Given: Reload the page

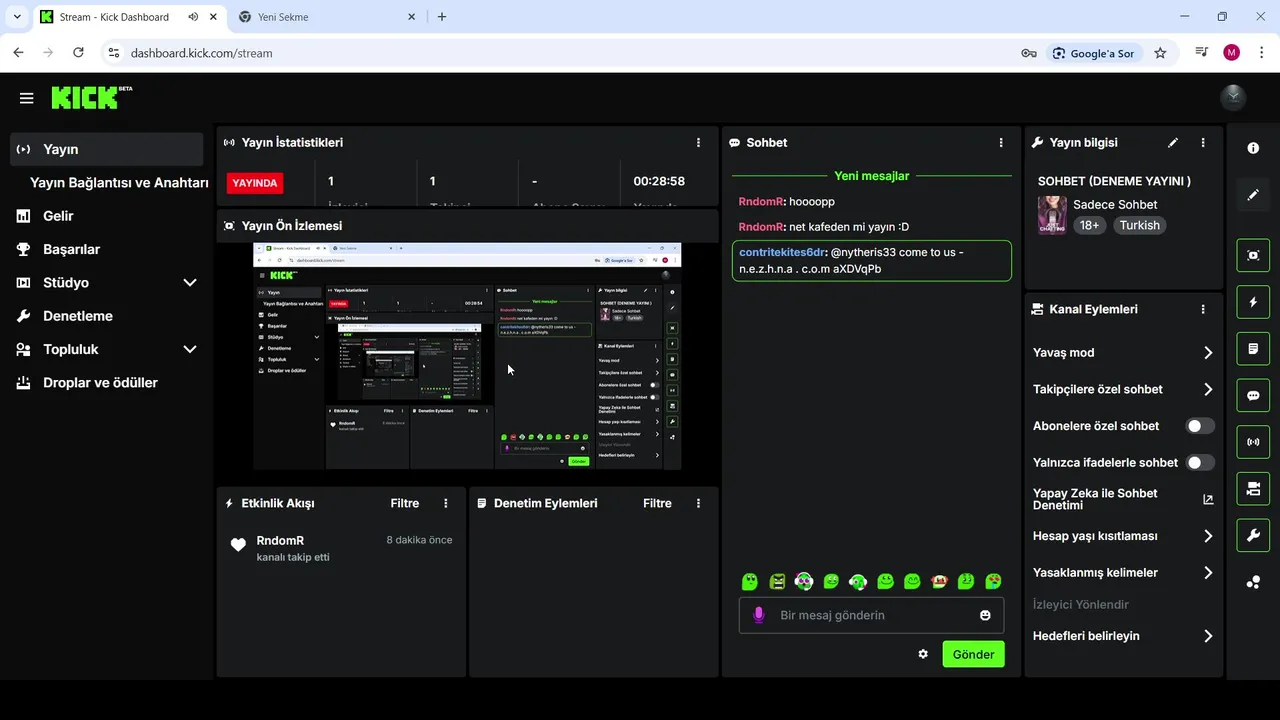Looking at the screenshot, I should (x=78, y=53).
